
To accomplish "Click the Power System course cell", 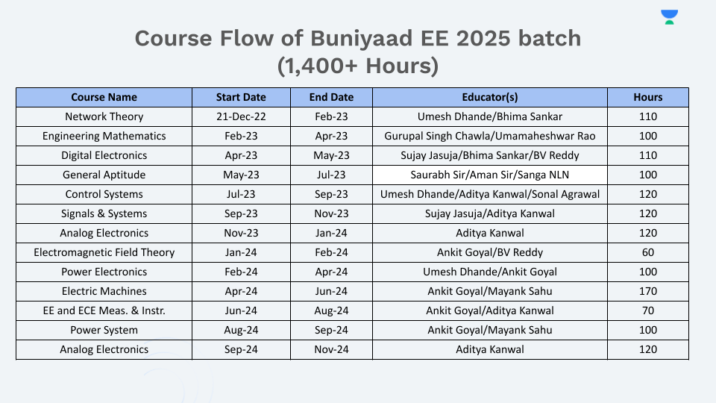I will point(104,329).
